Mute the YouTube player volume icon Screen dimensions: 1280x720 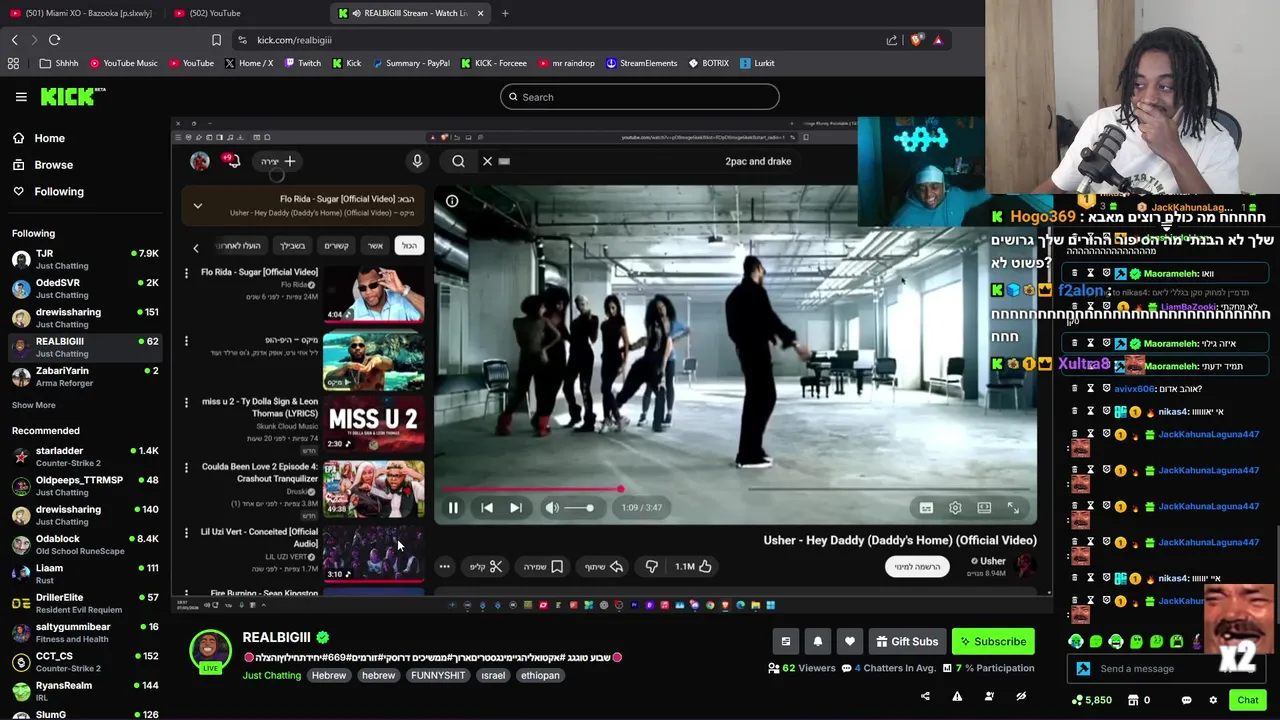[x=552, y=508]
